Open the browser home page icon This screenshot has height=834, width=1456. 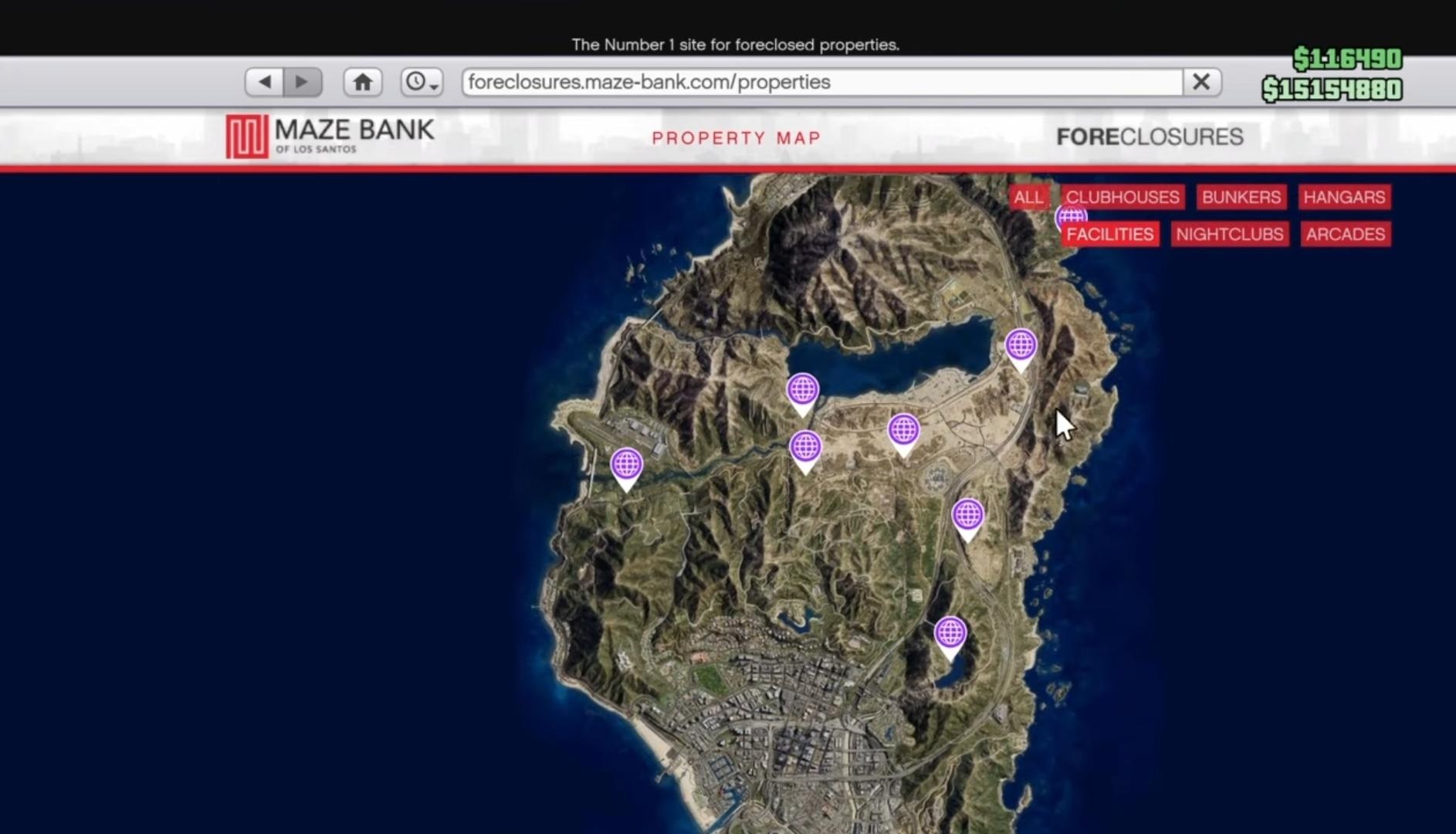click(363, 81)
